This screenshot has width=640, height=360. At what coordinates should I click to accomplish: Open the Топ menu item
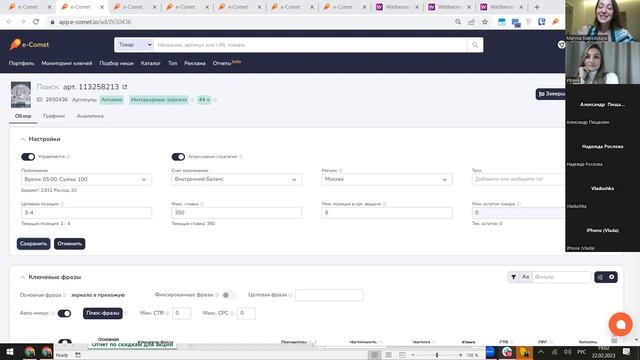173,63
